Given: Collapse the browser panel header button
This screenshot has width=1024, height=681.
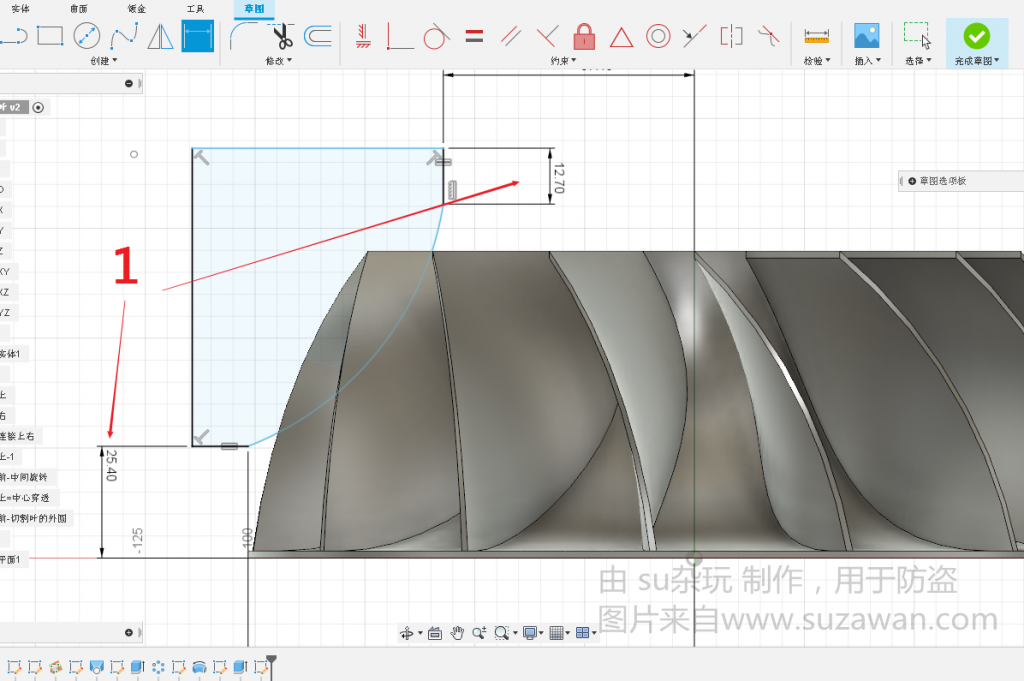Looking at the screenshot, I should pos(129,84).
